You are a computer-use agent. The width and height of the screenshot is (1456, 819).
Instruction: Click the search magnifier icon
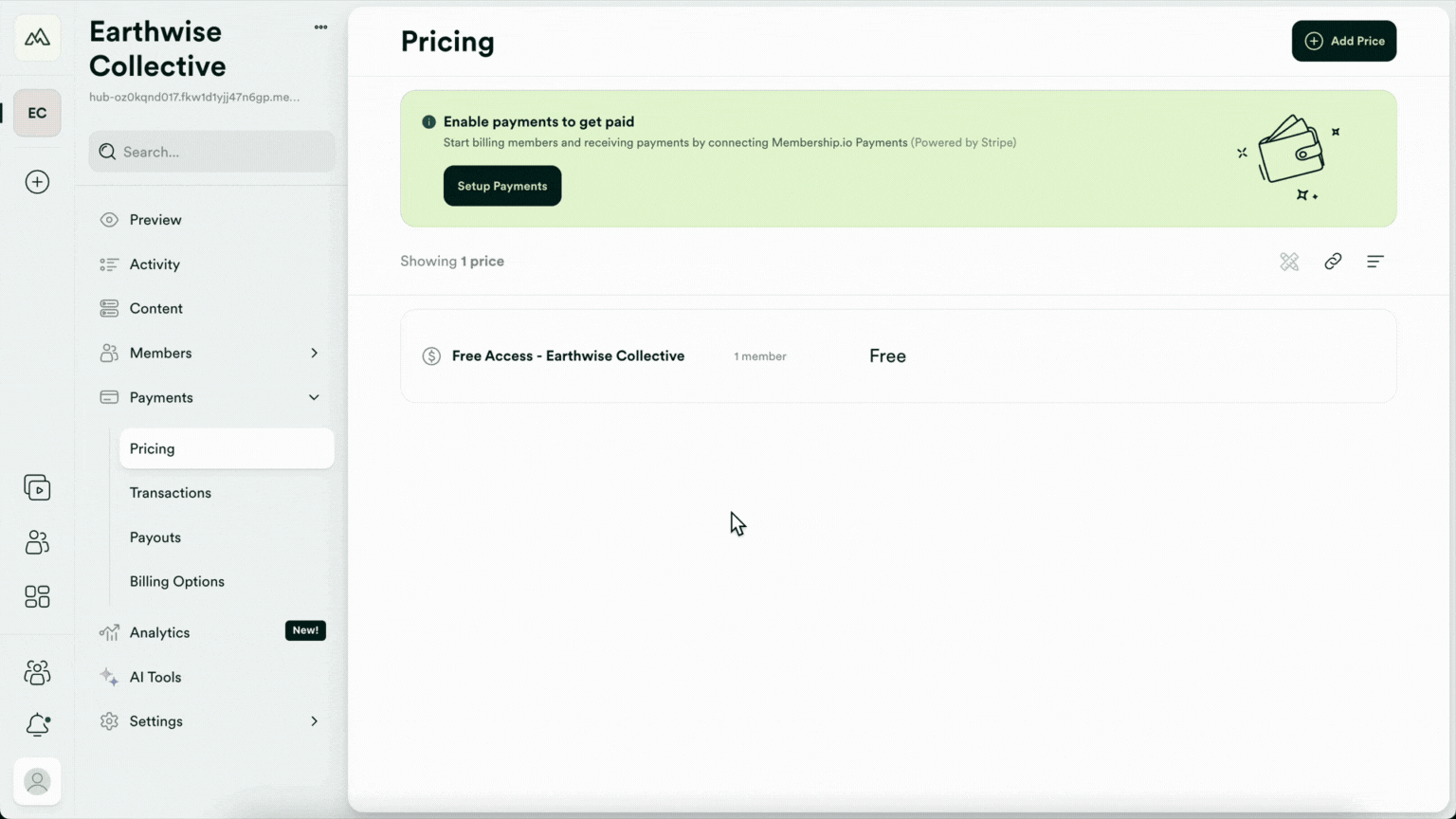(107, 152)
